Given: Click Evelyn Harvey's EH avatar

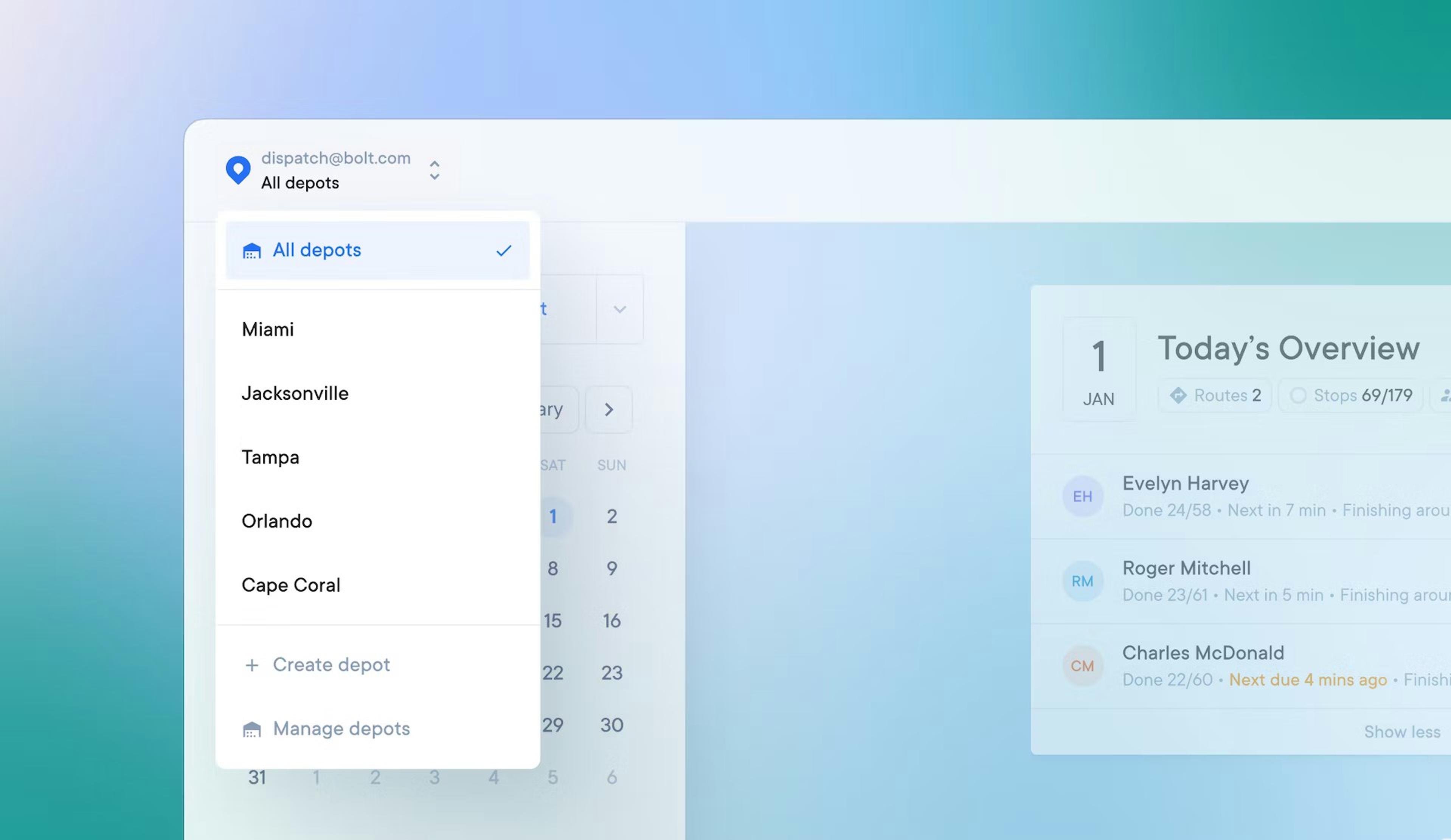Looking at the screenshot, I should click(1082, 496).
